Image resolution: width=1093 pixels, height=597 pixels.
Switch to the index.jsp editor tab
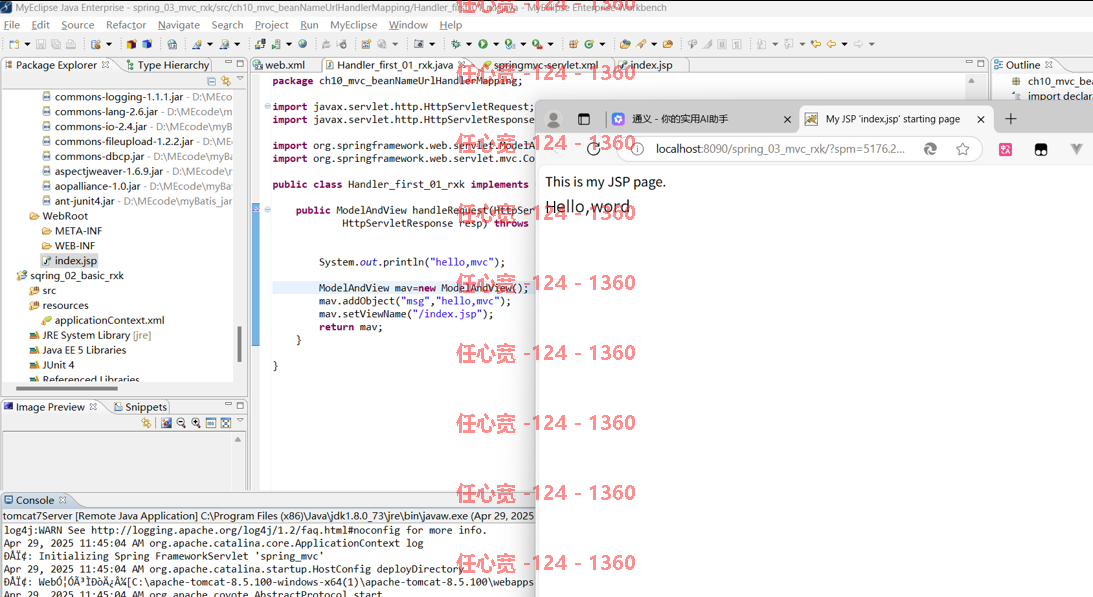tap(651, 65)
